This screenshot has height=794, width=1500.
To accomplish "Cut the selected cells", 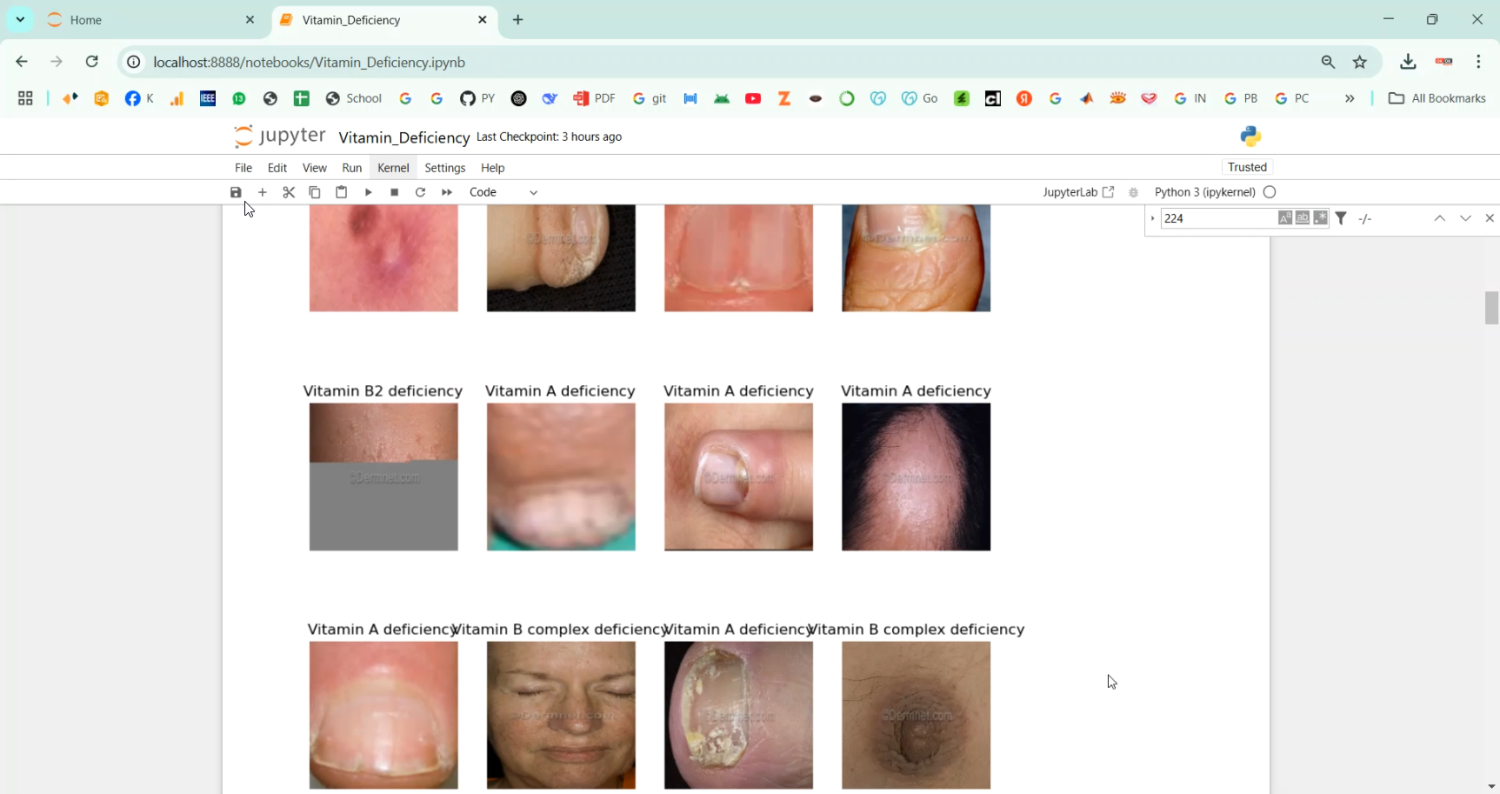I will 289,191.
